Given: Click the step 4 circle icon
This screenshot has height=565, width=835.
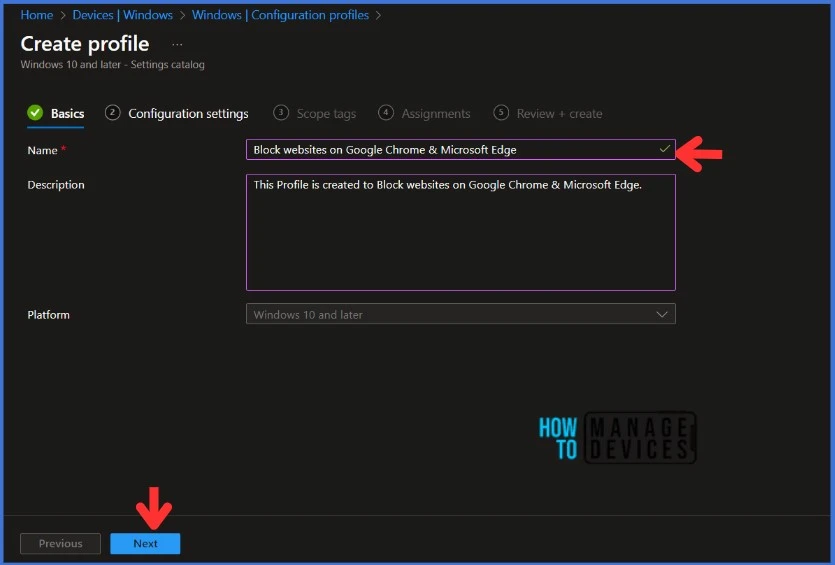Looking at the screenshot, I should coord(386,112).
